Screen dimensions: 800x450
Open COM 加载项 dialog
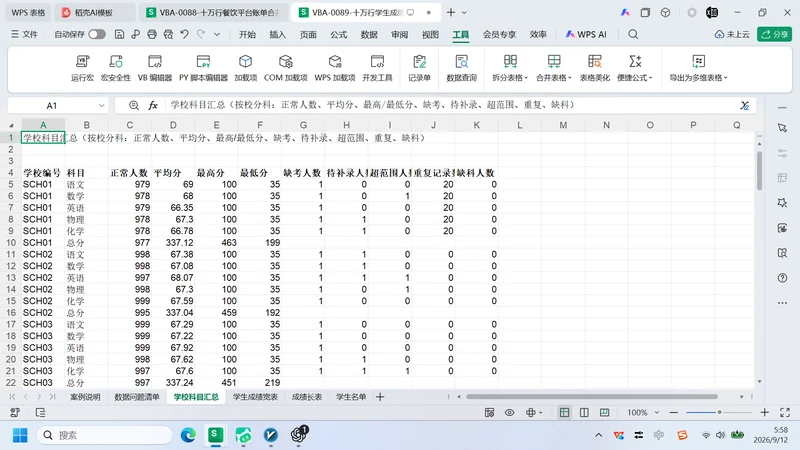(285, 68)
